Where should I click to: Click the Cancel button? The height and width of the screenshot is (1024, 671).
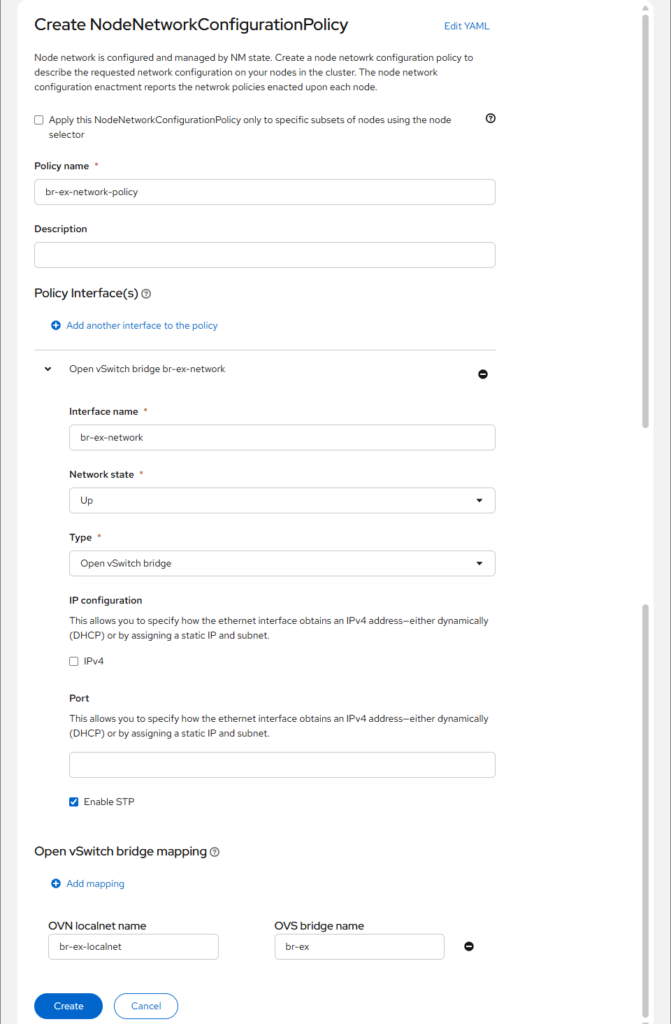[146, 1006]
